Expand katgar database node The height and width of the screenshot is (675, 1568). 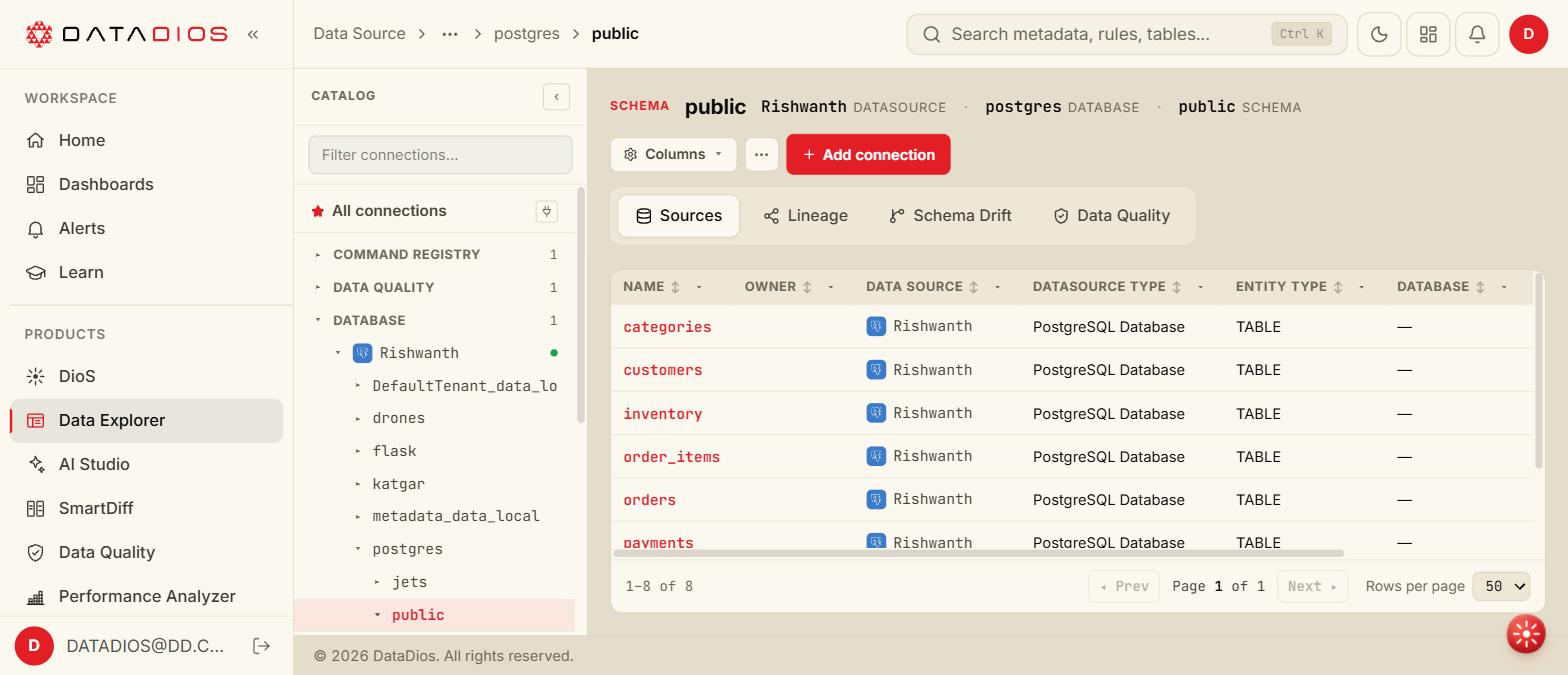pyautogui.click(x=358, y=484)
